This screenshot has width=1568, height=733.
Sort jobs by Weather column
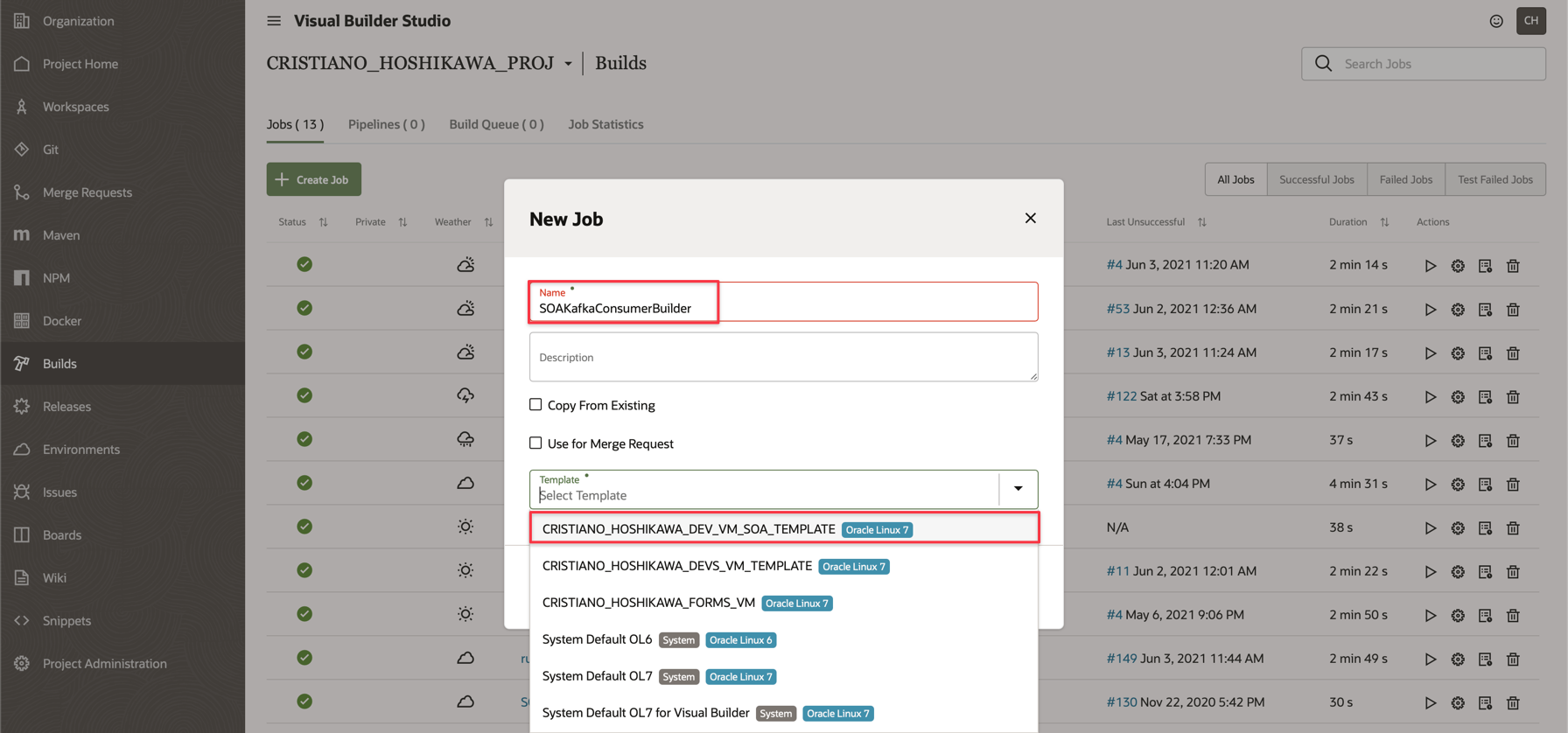(x=488, y=222)
